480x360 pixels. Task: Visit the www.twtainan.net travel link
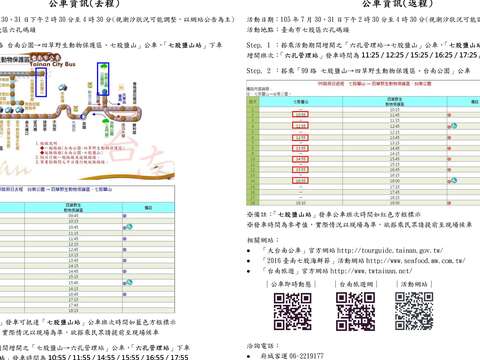point(371,271)
